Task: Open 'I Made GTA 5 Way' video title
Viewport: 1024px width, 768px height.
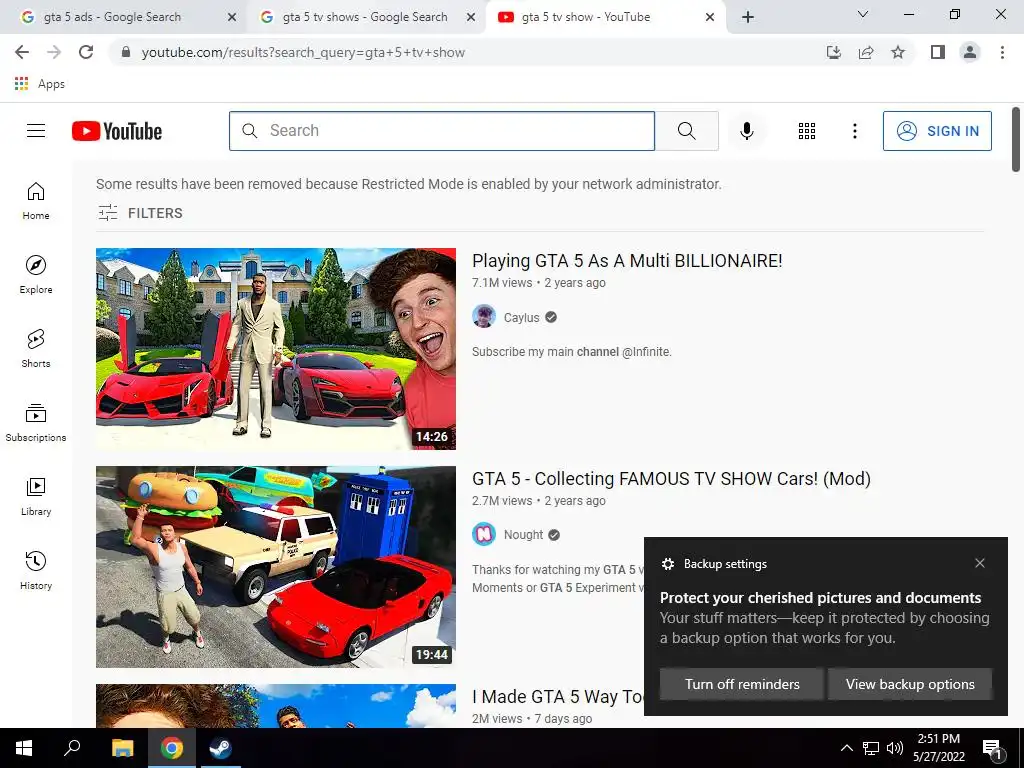Action: pos(558,697)
